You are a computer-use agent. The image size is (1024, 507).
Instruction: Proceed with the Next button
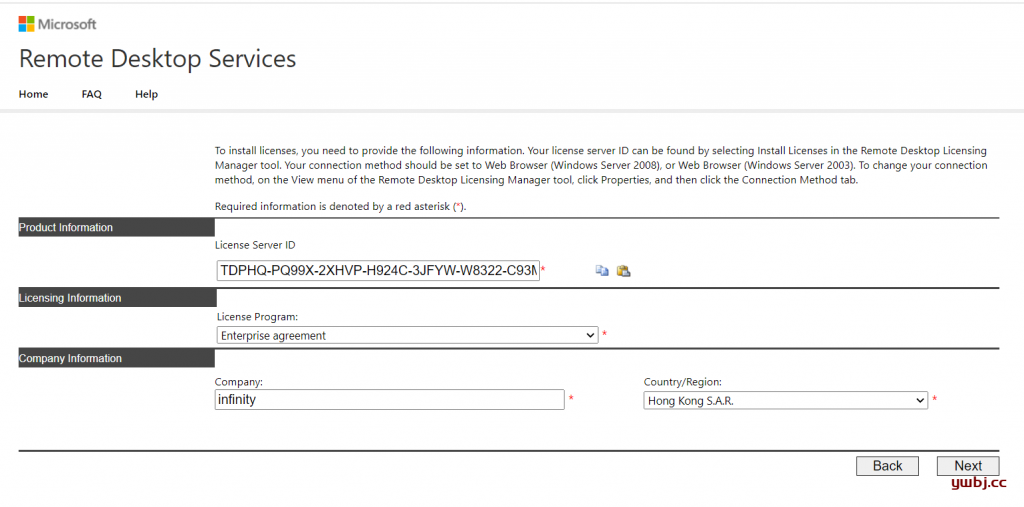click(968, 466)
